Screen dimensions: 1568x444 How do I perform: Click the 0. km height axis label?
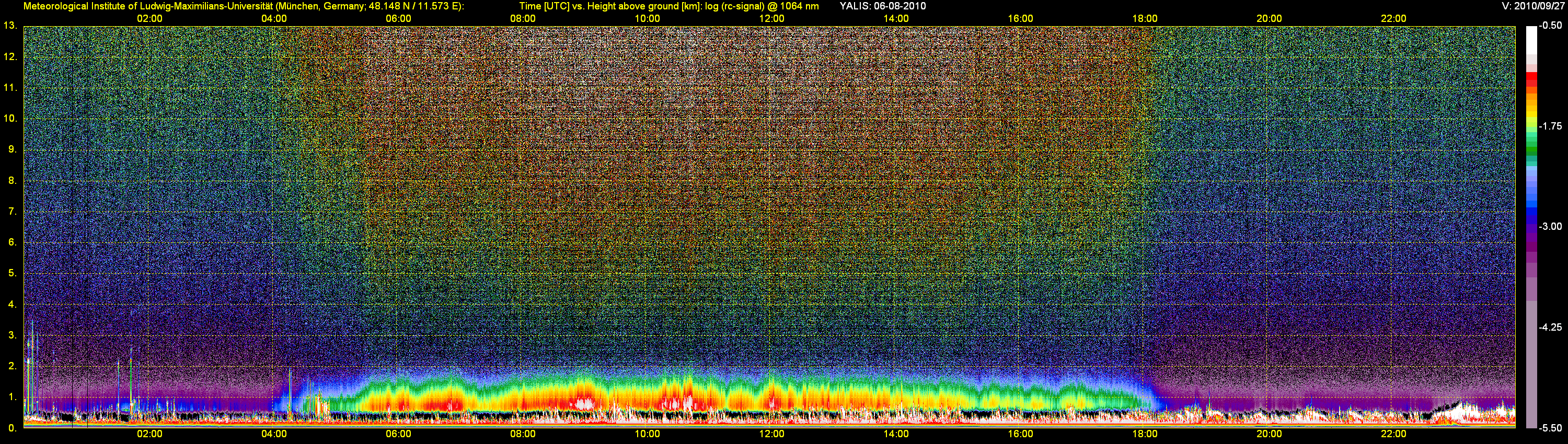(12, 428)
